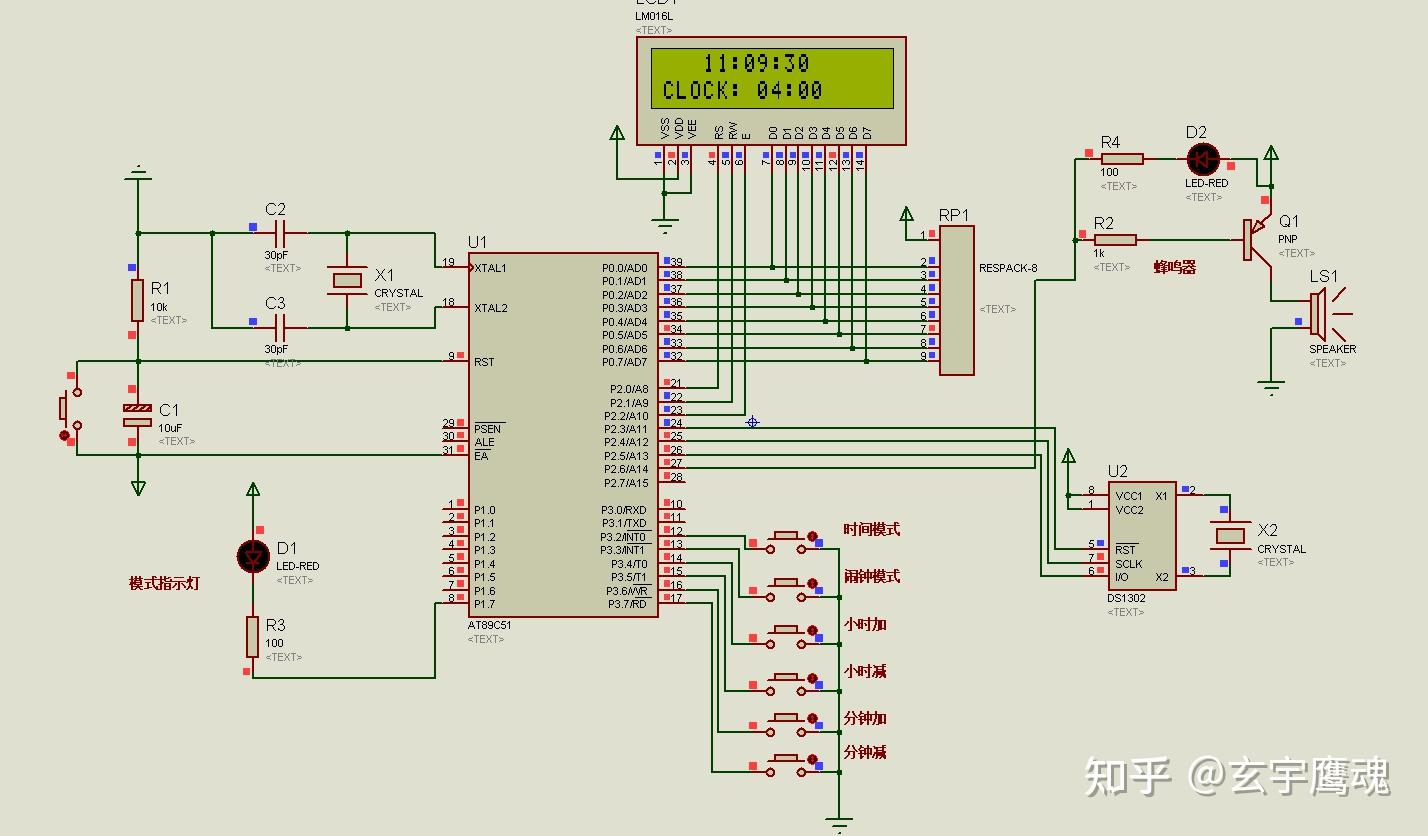Image resolution: width=1428 pixels, height=836 pixels.
Task: Click the LM016L label
Action: pyautogui.click(x=654, y=16)
